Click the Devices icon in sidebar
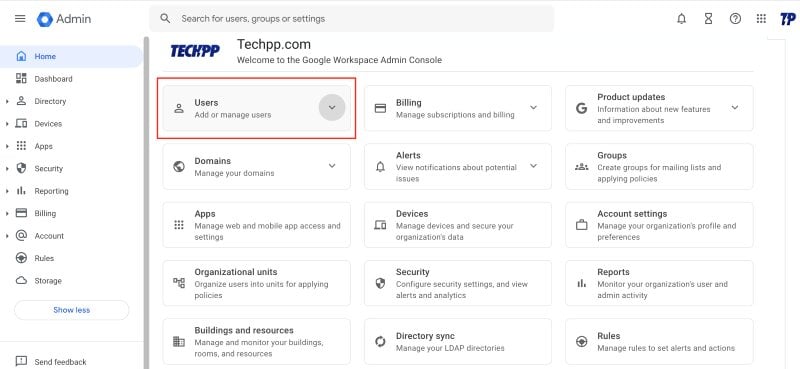 [x=21, y=124]
